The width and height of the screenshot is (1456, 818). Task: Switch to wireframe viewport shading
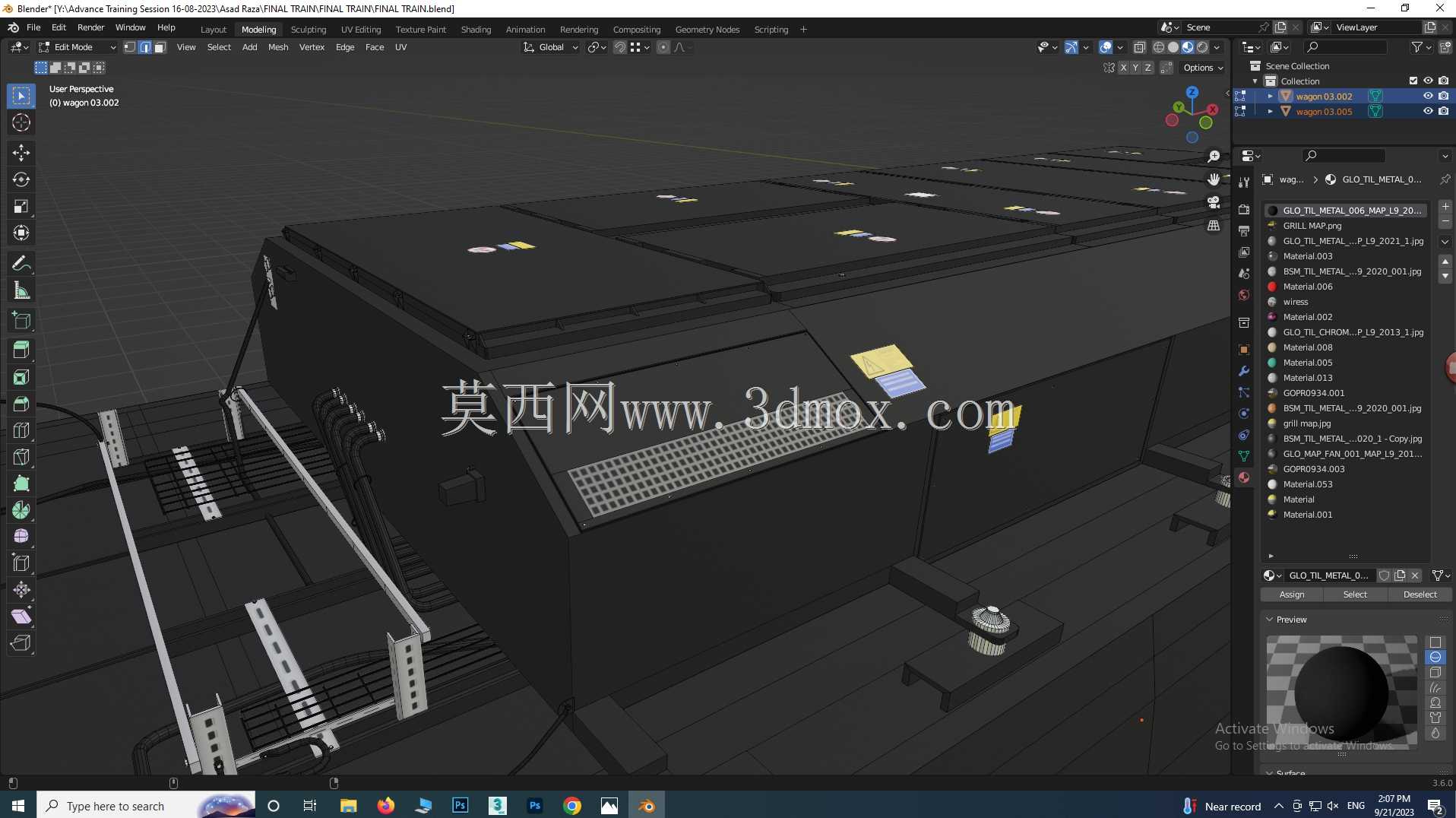click(1159, 47)
